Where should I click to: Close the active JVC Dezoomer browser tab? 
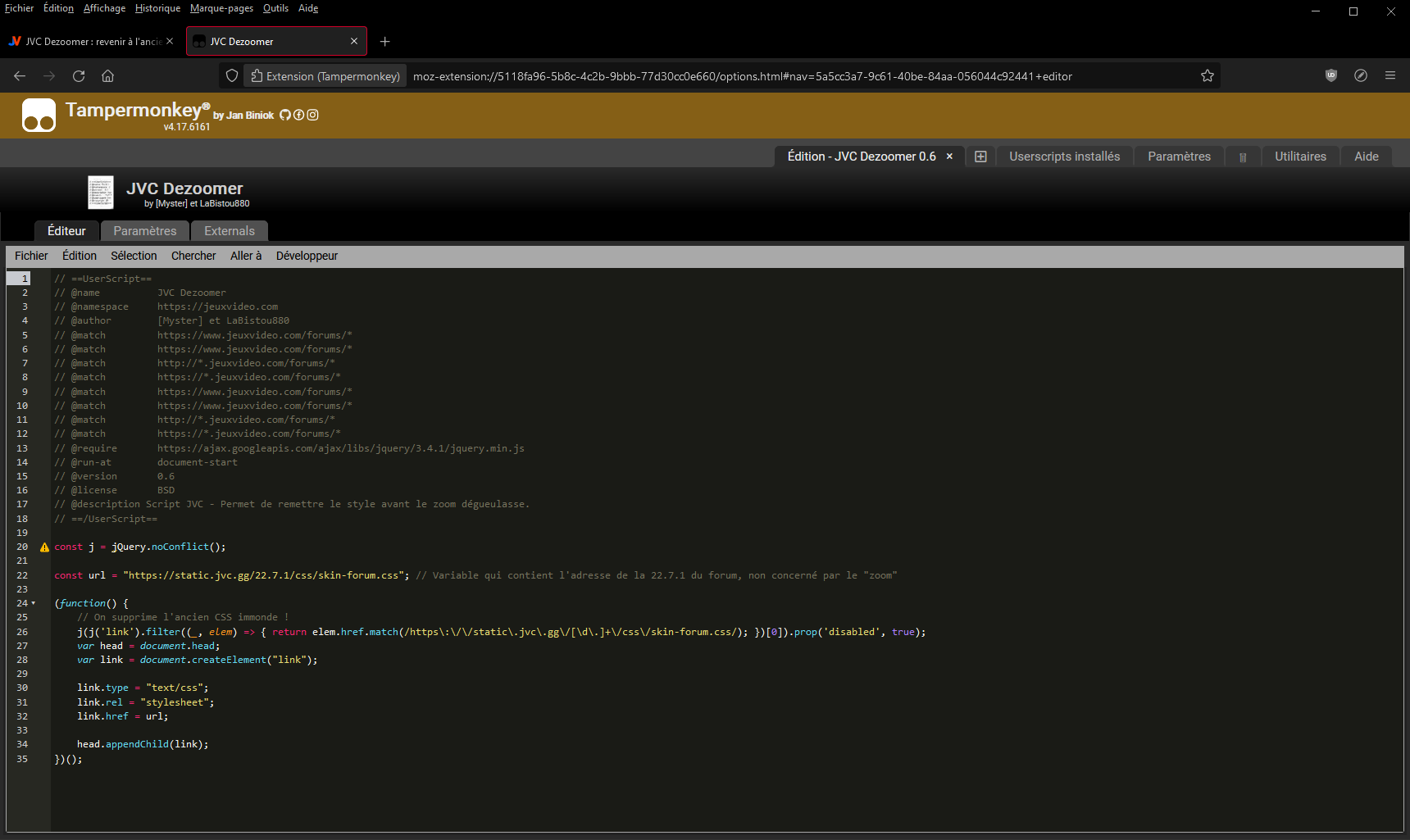[x=354, y=41]
